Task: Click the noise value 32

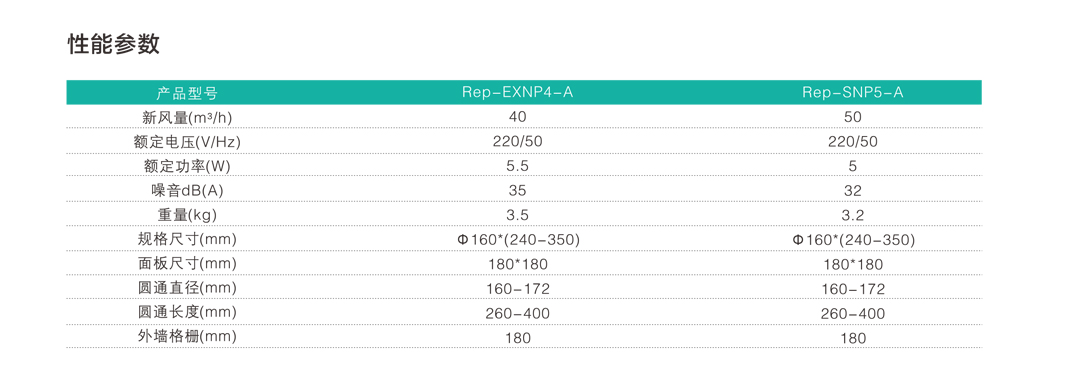Action: pyautogui.click(x=853, y=192)
